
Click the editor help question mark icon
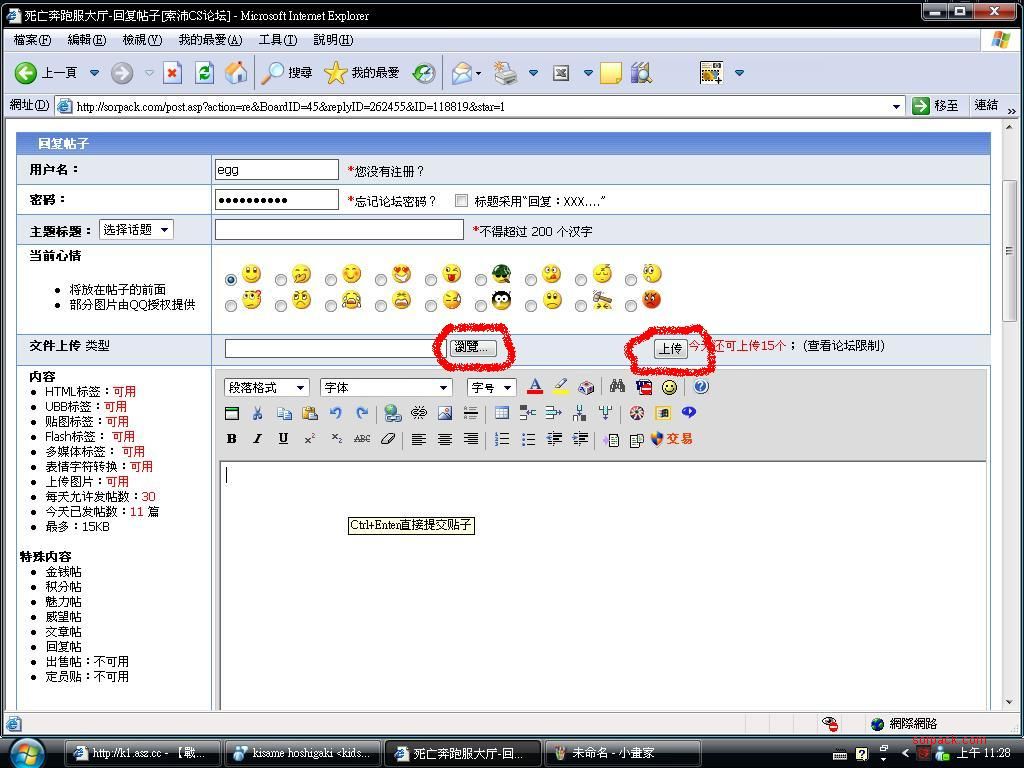point(701,387)
